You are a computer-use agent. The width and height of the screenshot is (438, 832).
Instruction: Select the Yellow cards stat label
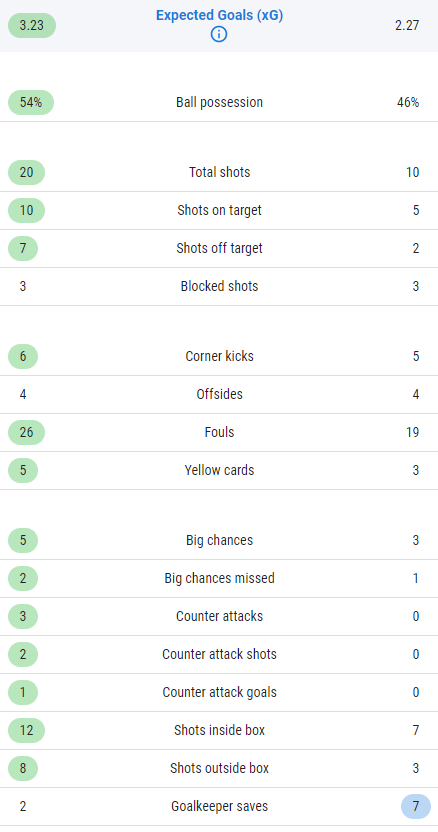[219, 470]
